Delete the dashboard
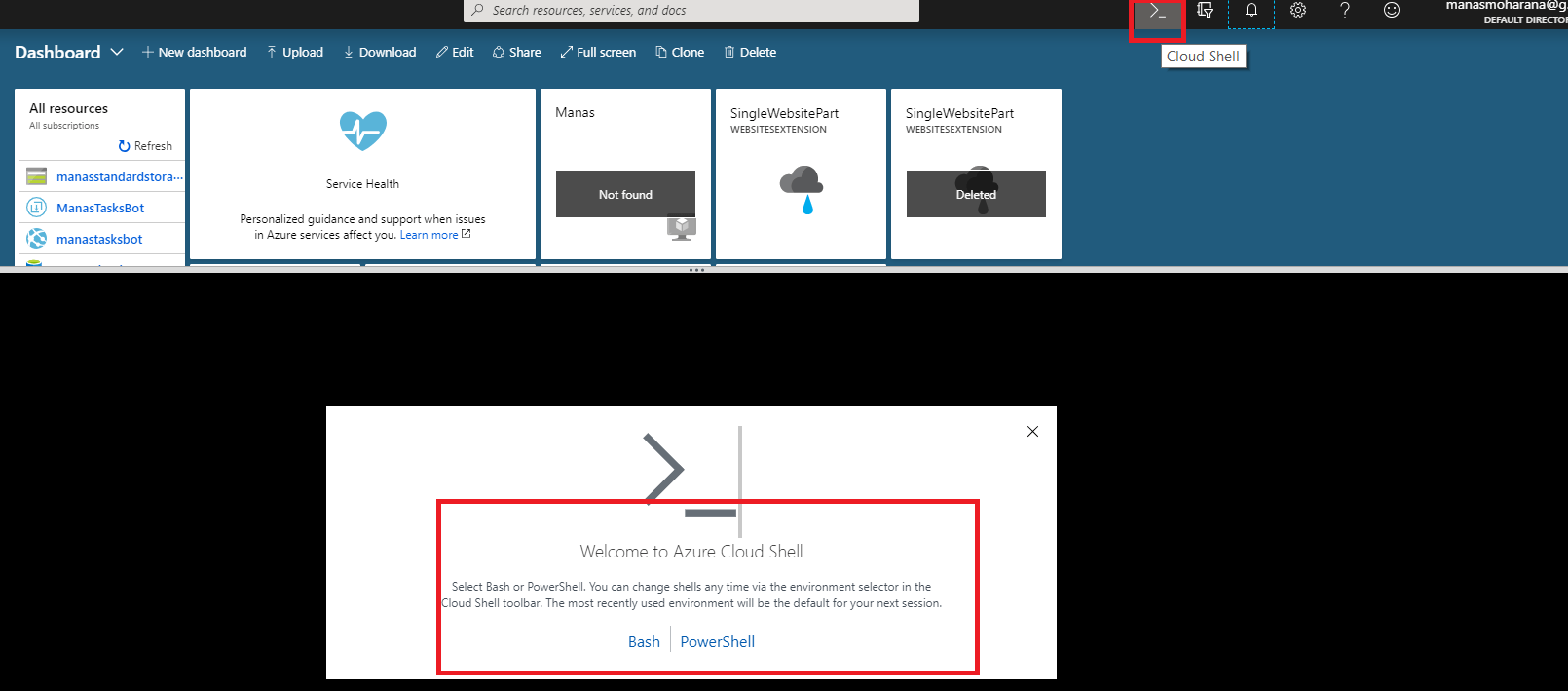 tap(750, 52)
